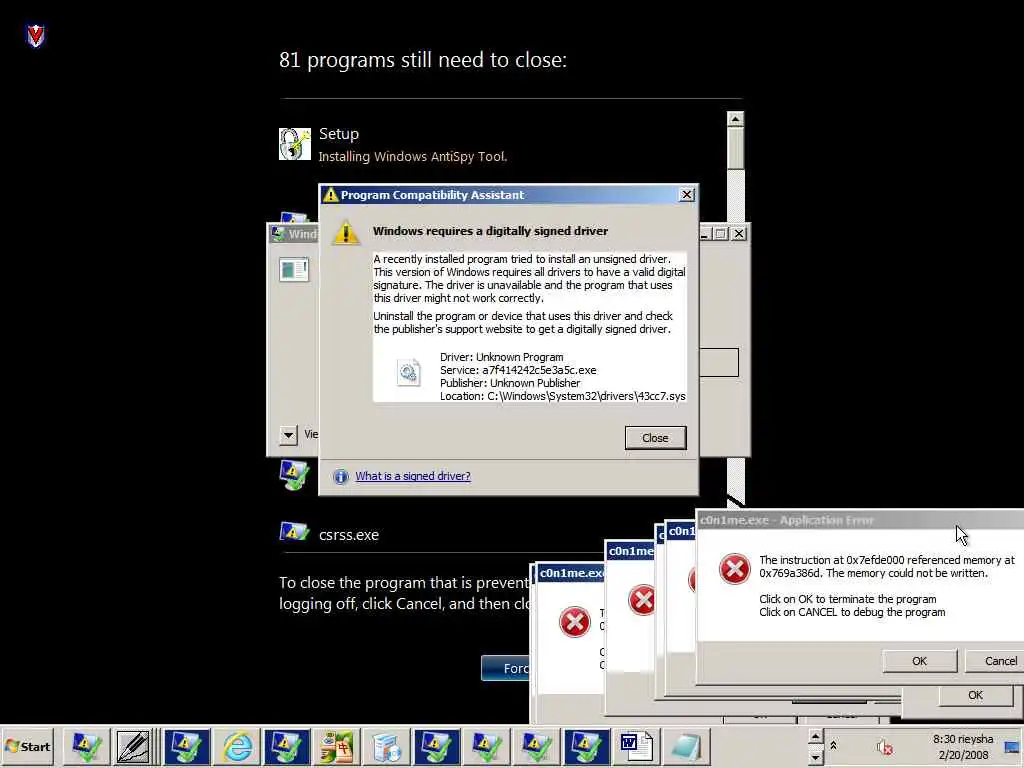Click the taskbar scroll up arrow
This screenshot has height=768, width=1024.
(815, 737)
